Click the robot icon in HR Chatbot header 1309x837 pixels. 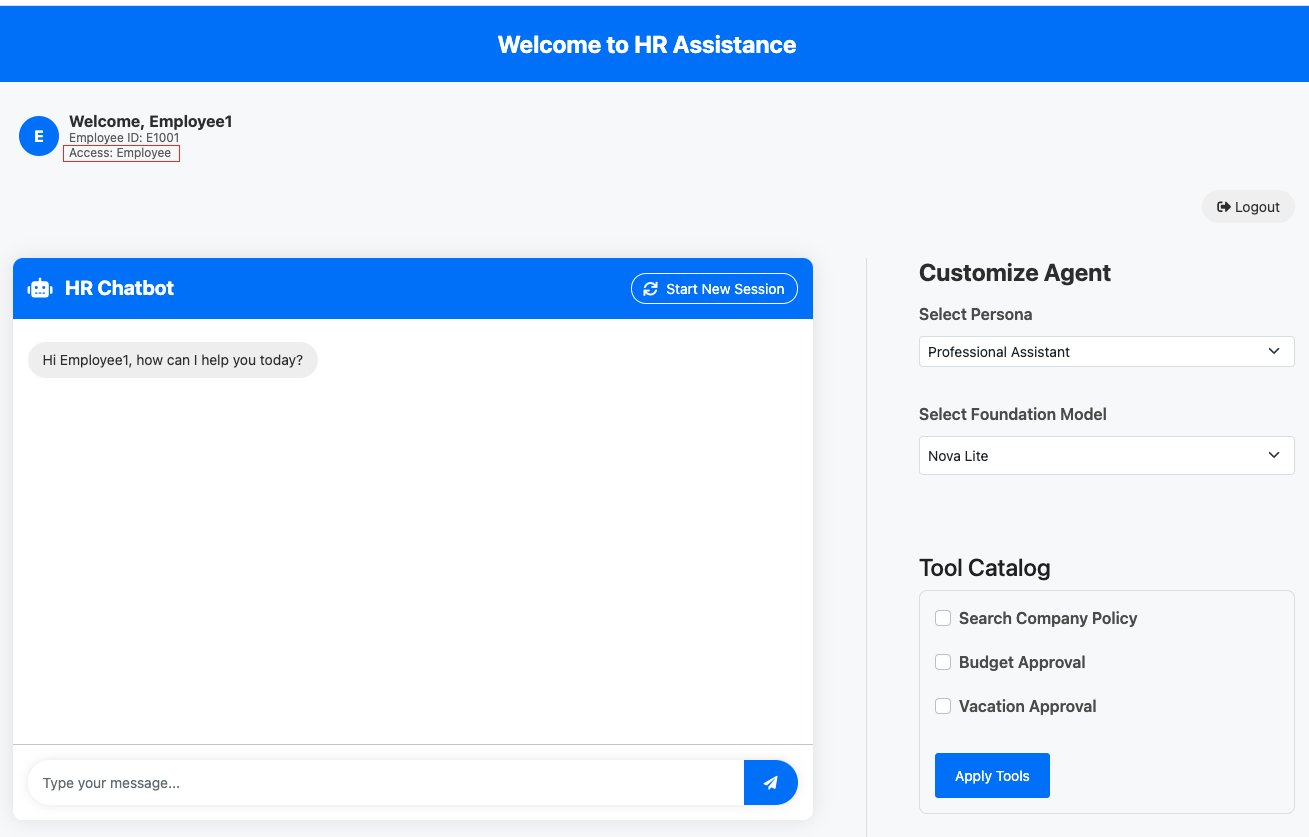[x=40, y=288]
